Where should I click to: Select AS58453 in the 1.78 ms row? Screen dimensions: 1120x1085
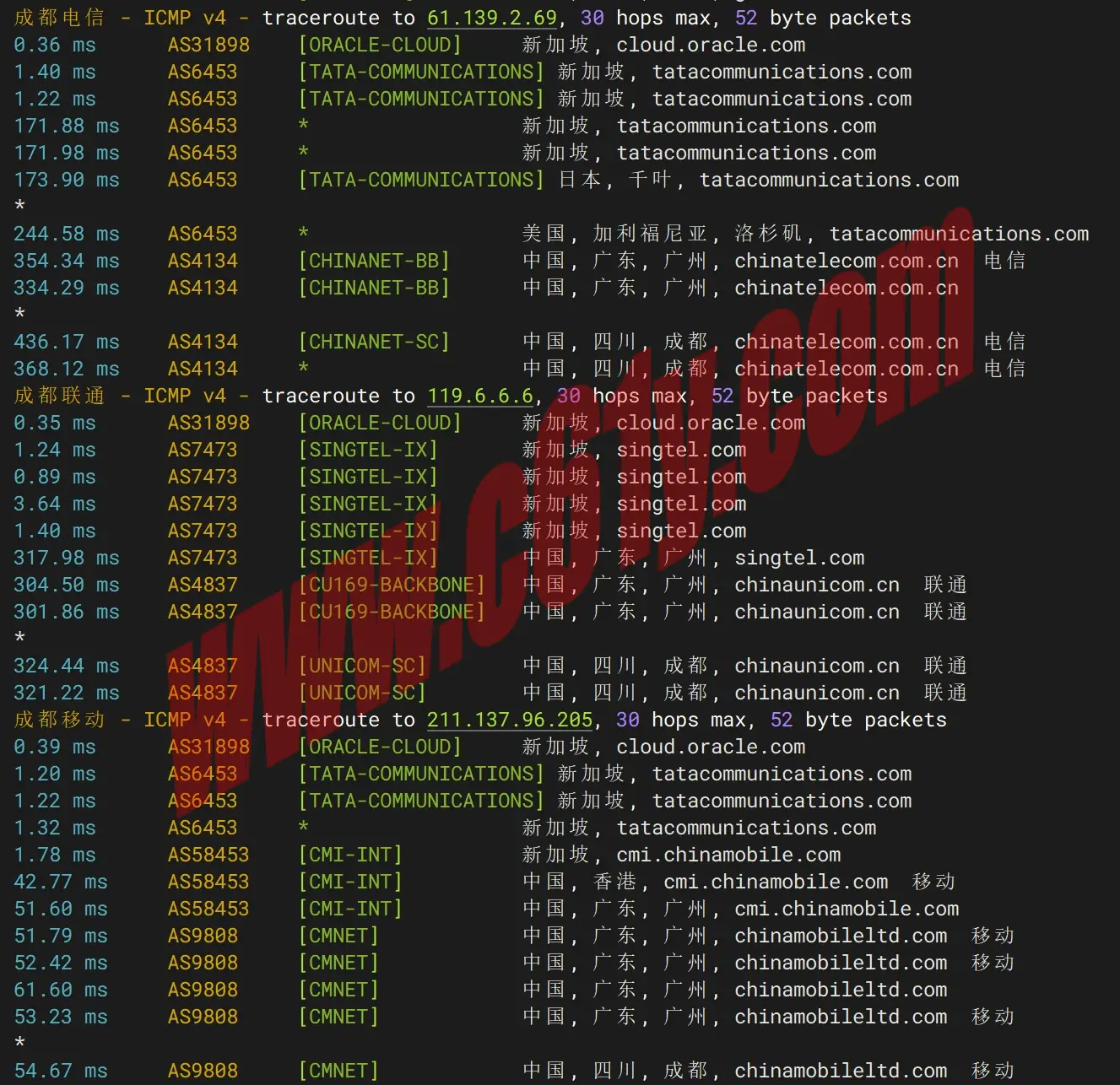click(x=208, y=855)
